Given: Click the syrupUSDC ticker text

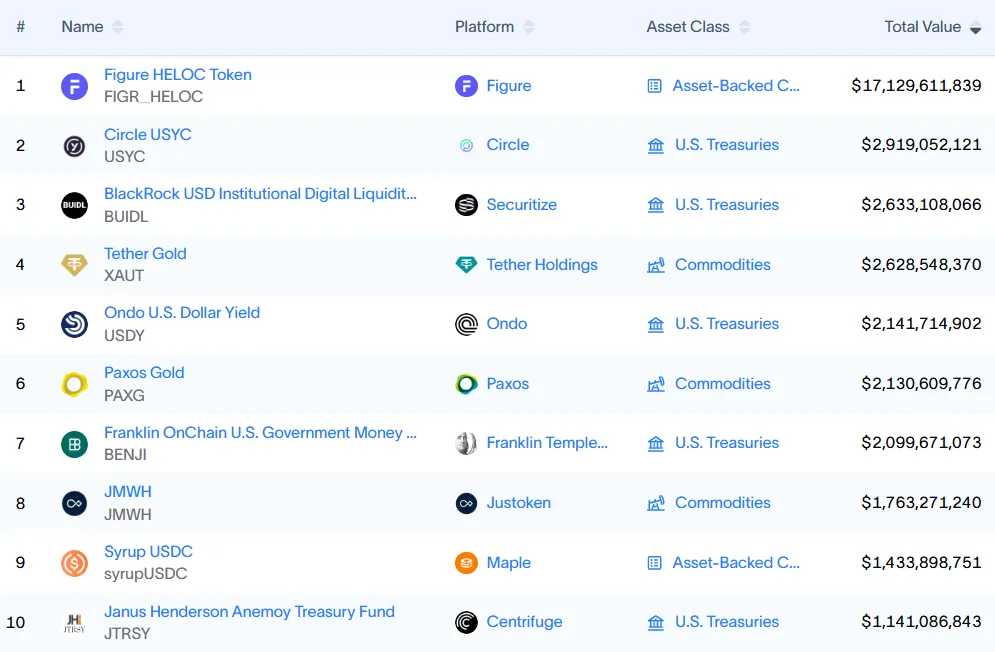Looking at the screenshot, I should tap(145, 574).
